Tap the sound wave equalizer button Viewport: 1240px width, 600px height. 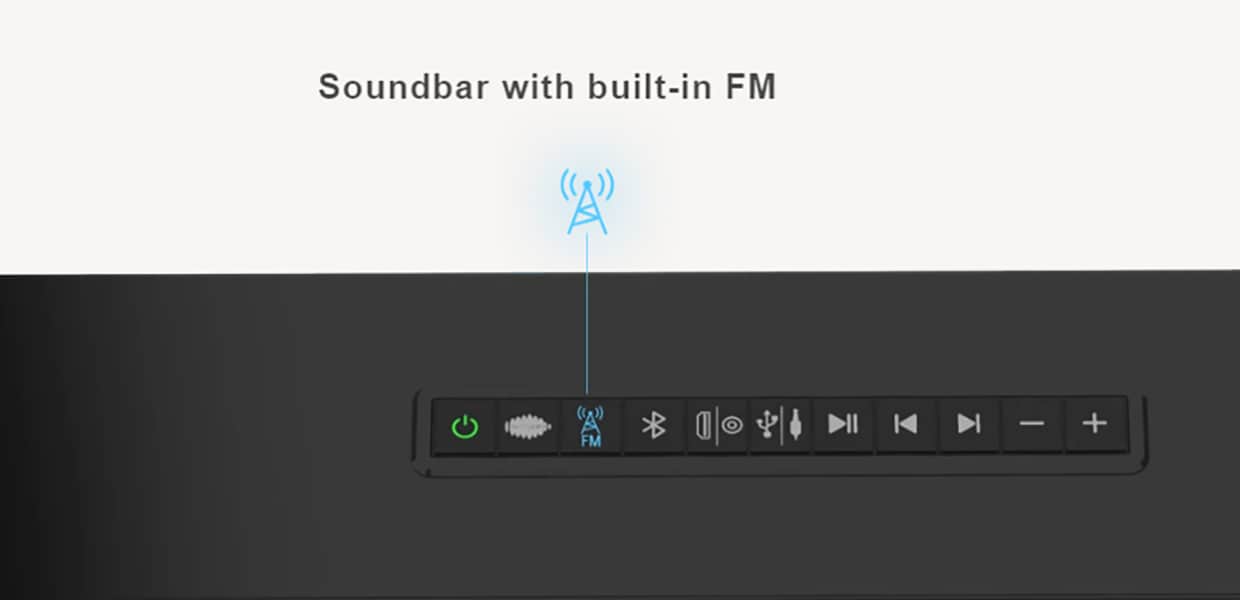tap(528, 426)
